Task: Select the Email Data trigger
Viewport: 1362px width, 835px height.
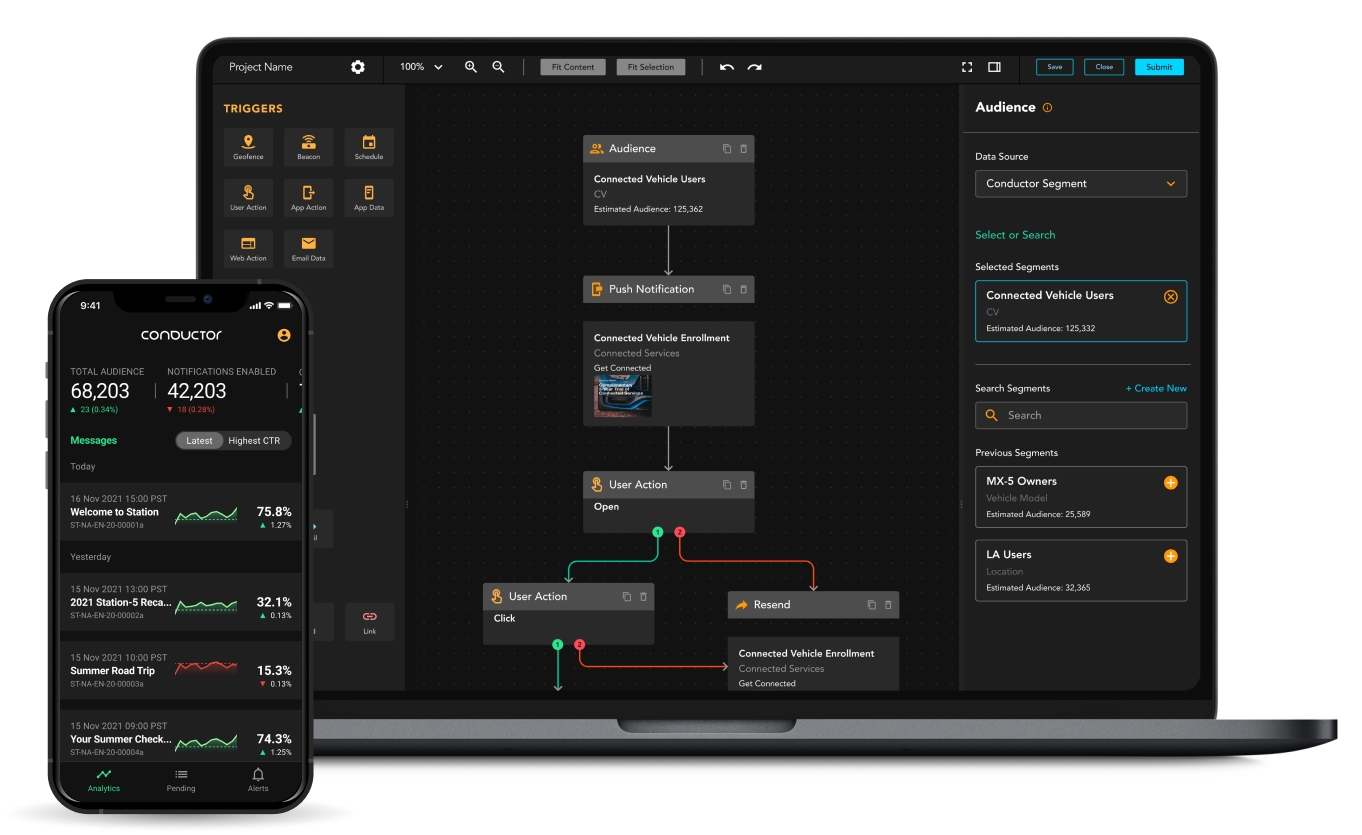Action: click(309, 249)
